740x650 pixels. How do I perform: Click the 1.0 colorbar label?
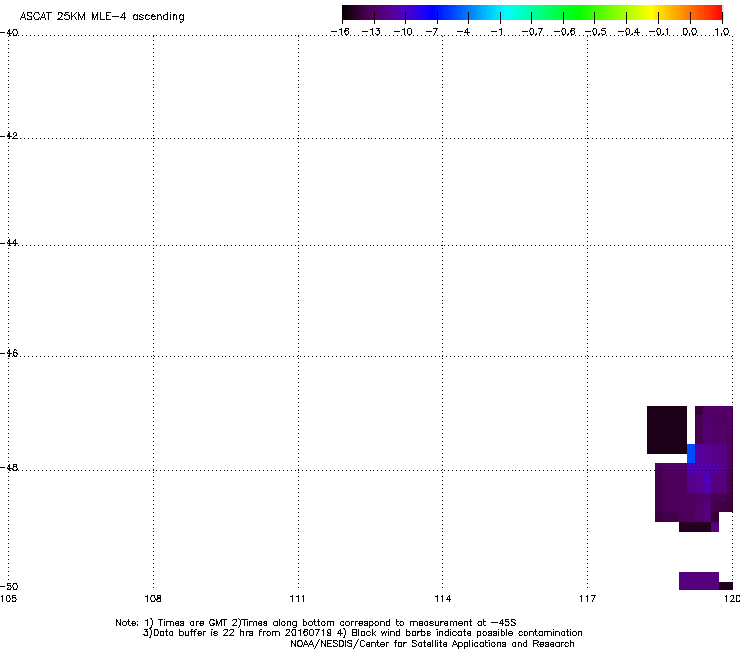722,32
